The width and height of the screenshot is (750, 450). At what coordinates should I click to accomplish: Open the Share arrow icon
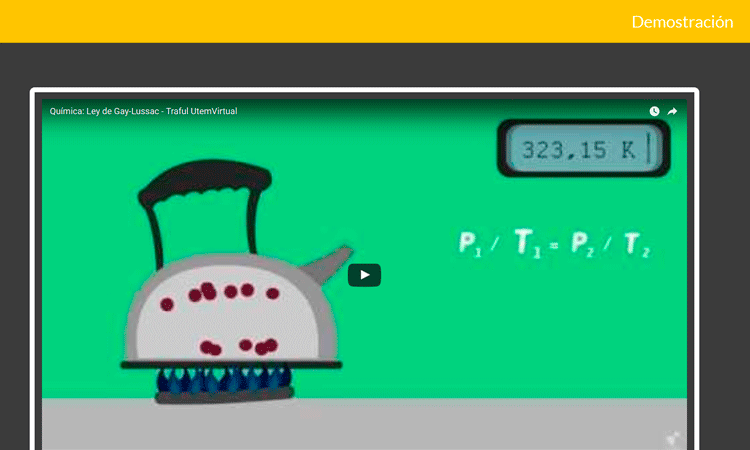pos(673,111)
